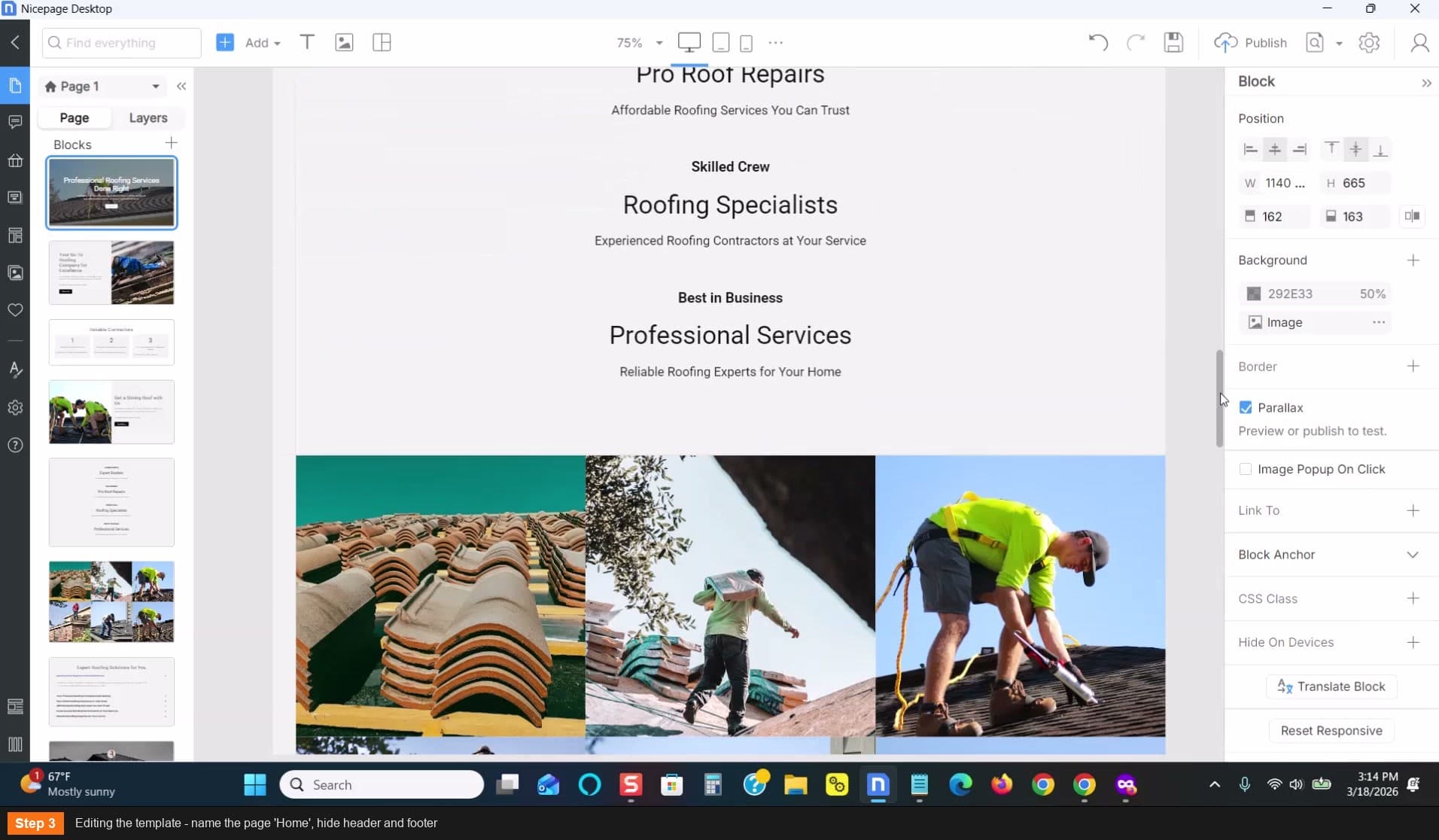Add a new block with plus

tap(172, 143)
